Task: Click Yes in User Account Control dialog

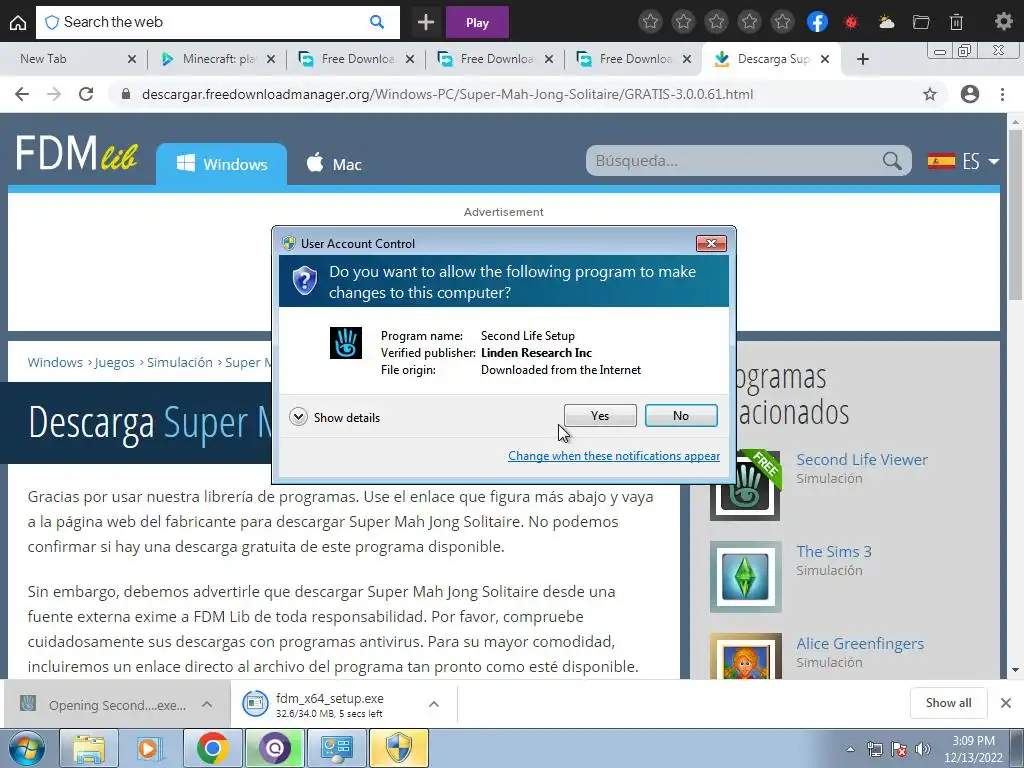Action: tap(600, 415)
